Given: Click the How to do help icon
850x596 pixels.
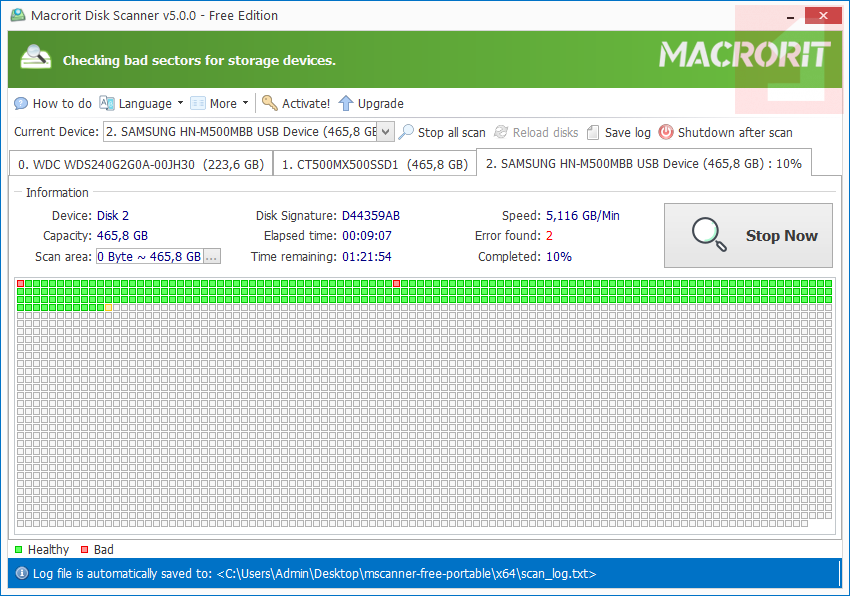Looking at the screenshot, I should pyautogui.click(x=21, y=103).
